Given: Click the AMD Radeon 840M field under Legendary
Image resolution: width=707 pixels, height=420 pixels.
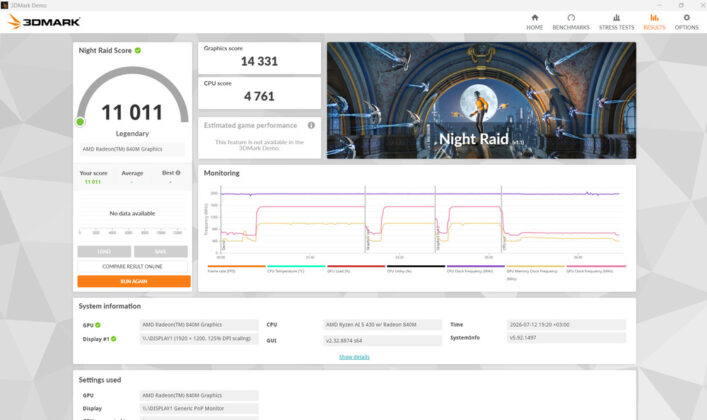Looking at the screenshot, I should pyautogui.click(x=133, y=149).
